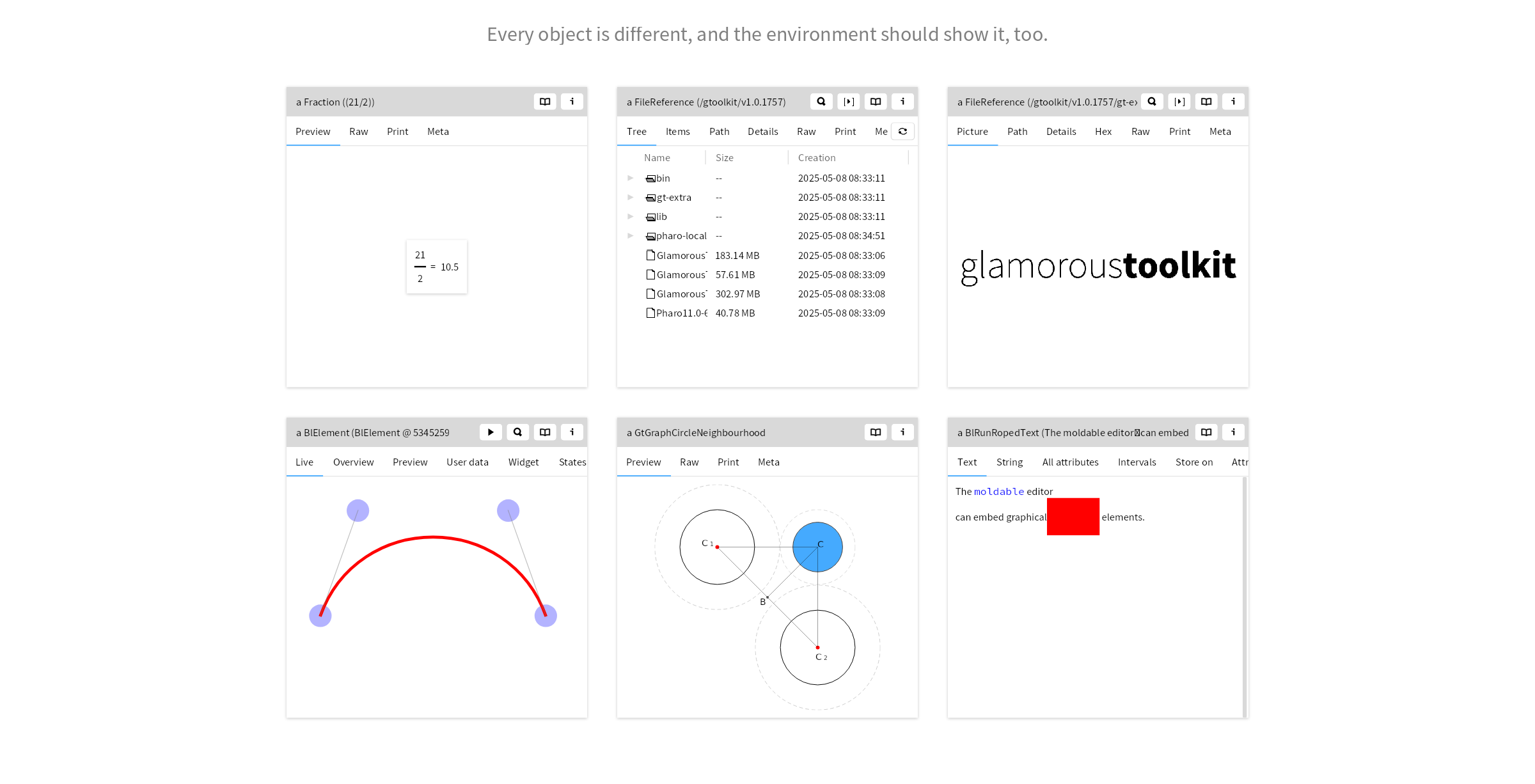The height and width of the screenshot is (784, 1535).
Task: Click the info icon in Fraction inspector
Action: (572, 102)
